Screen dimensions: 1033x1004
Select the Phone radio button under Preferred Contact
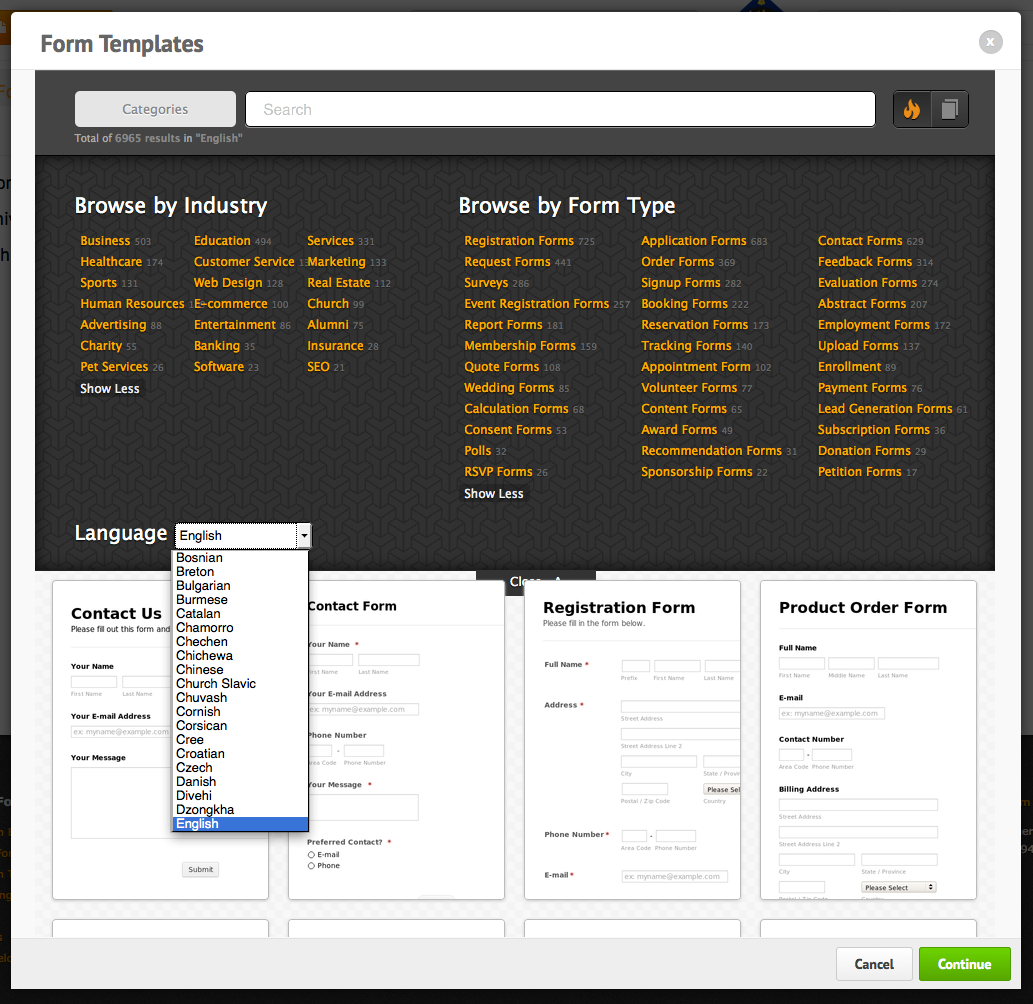pos(312,866)
